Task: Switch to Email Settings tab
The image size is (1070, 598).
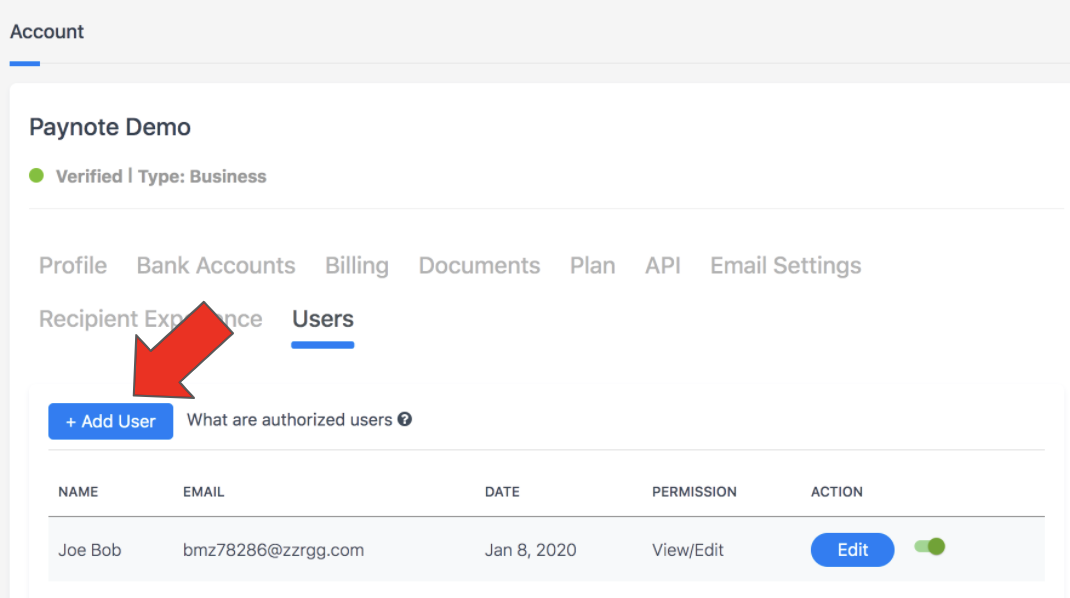Action: tap(785, 266)
